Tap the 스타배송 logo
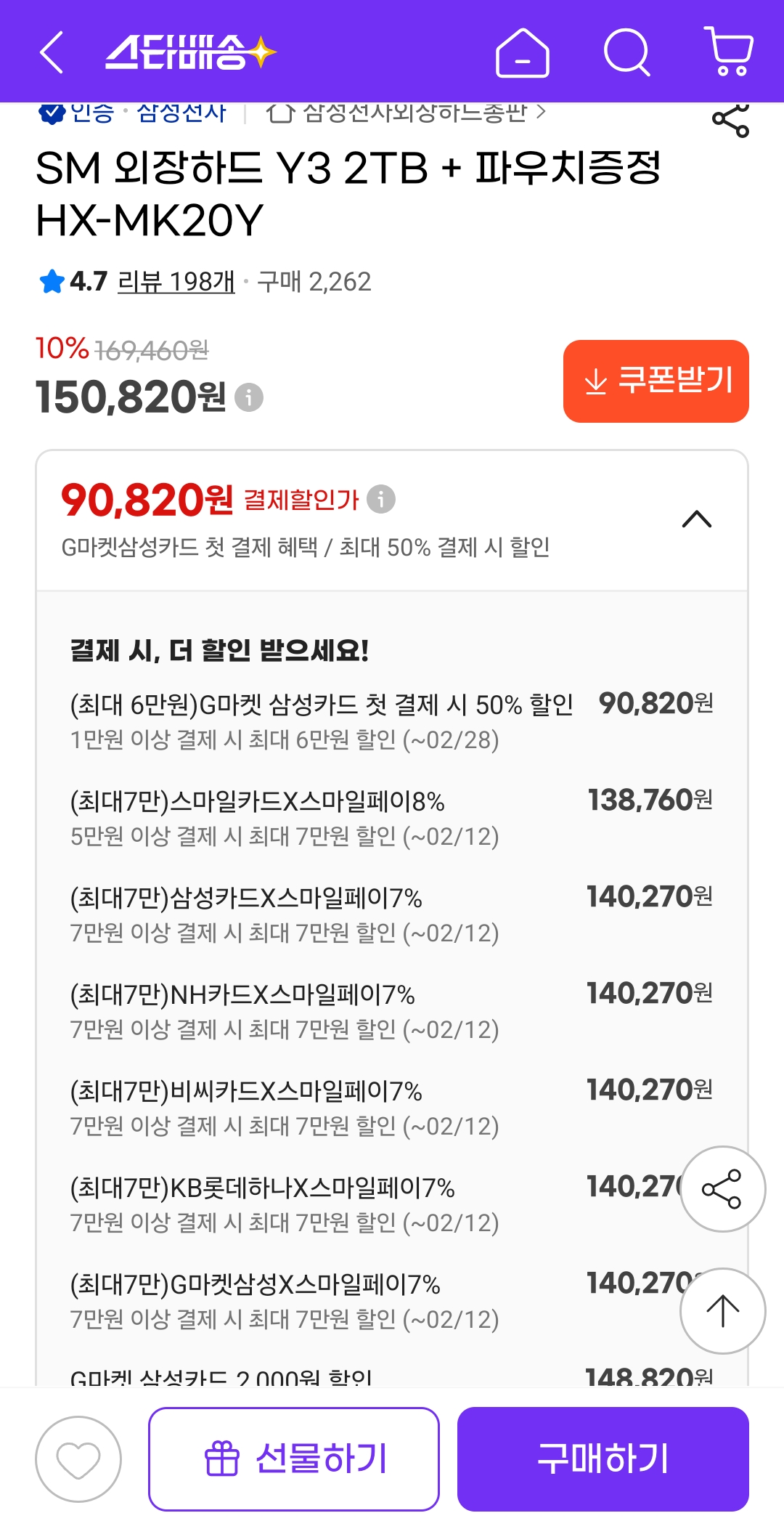This screenshot has height=1529, width=784. tap(190, 52)
